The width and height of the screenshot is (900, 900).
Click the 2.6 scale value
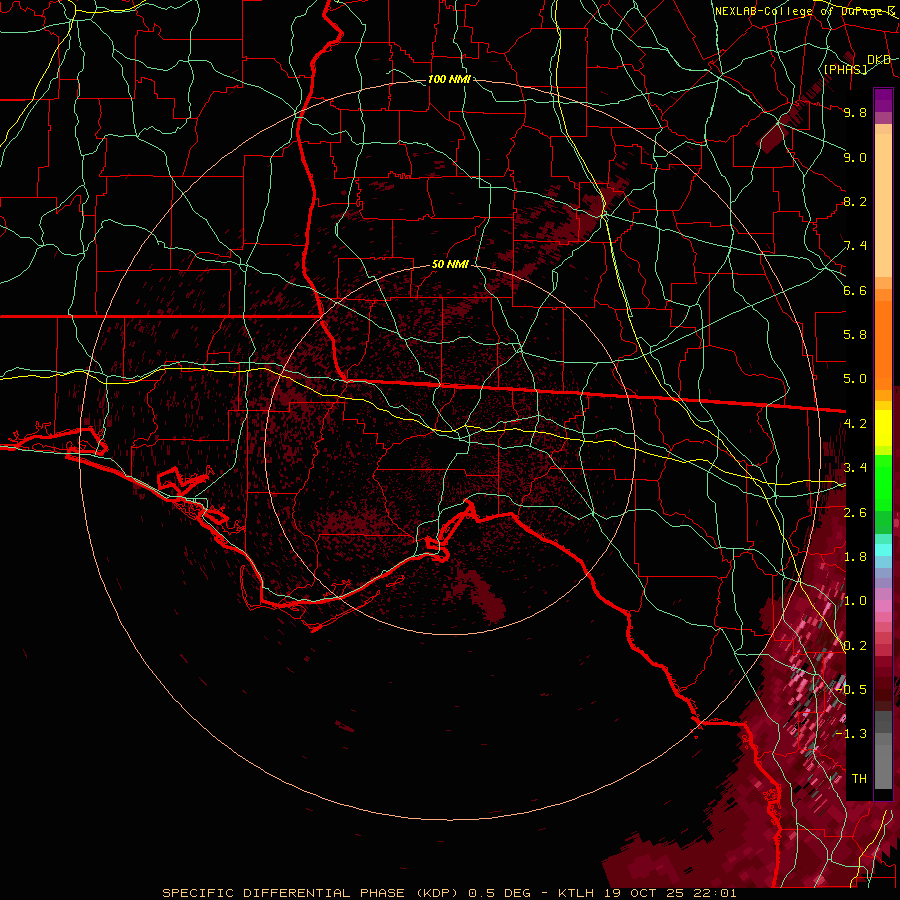point(855,513)
